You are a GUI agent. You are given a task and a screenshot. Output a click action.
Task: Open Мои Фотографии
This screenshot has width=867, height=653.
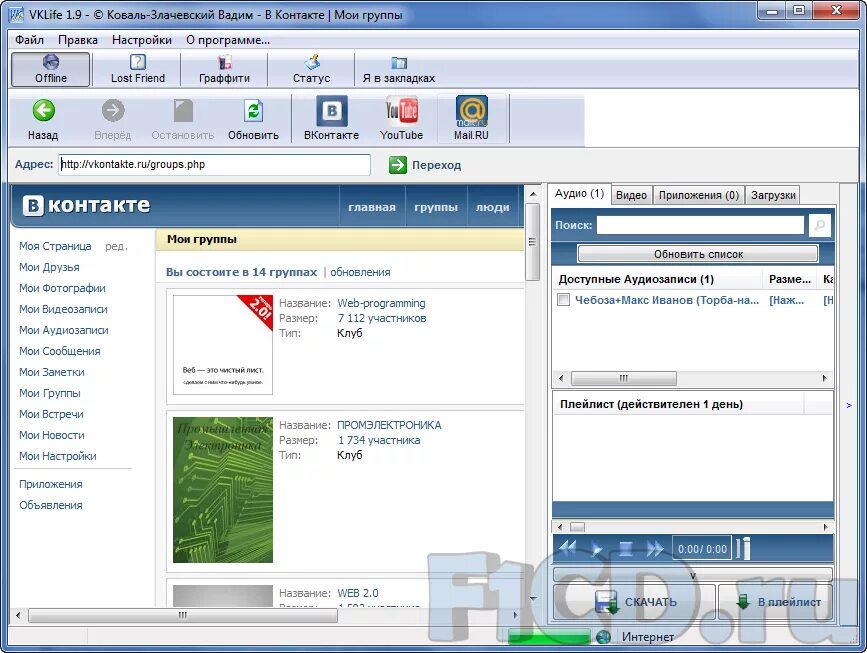(62, 288)
